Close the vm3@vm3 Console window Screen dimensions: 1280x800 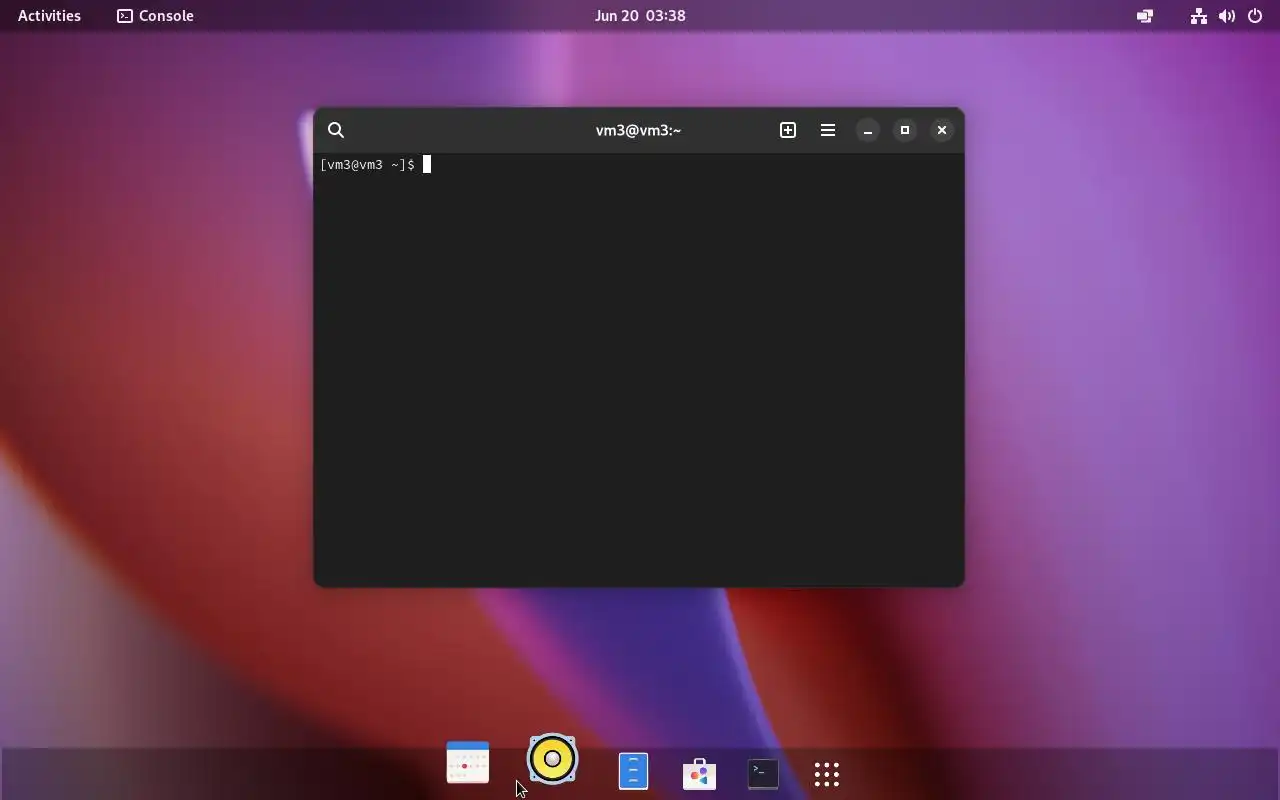[942, 130]
